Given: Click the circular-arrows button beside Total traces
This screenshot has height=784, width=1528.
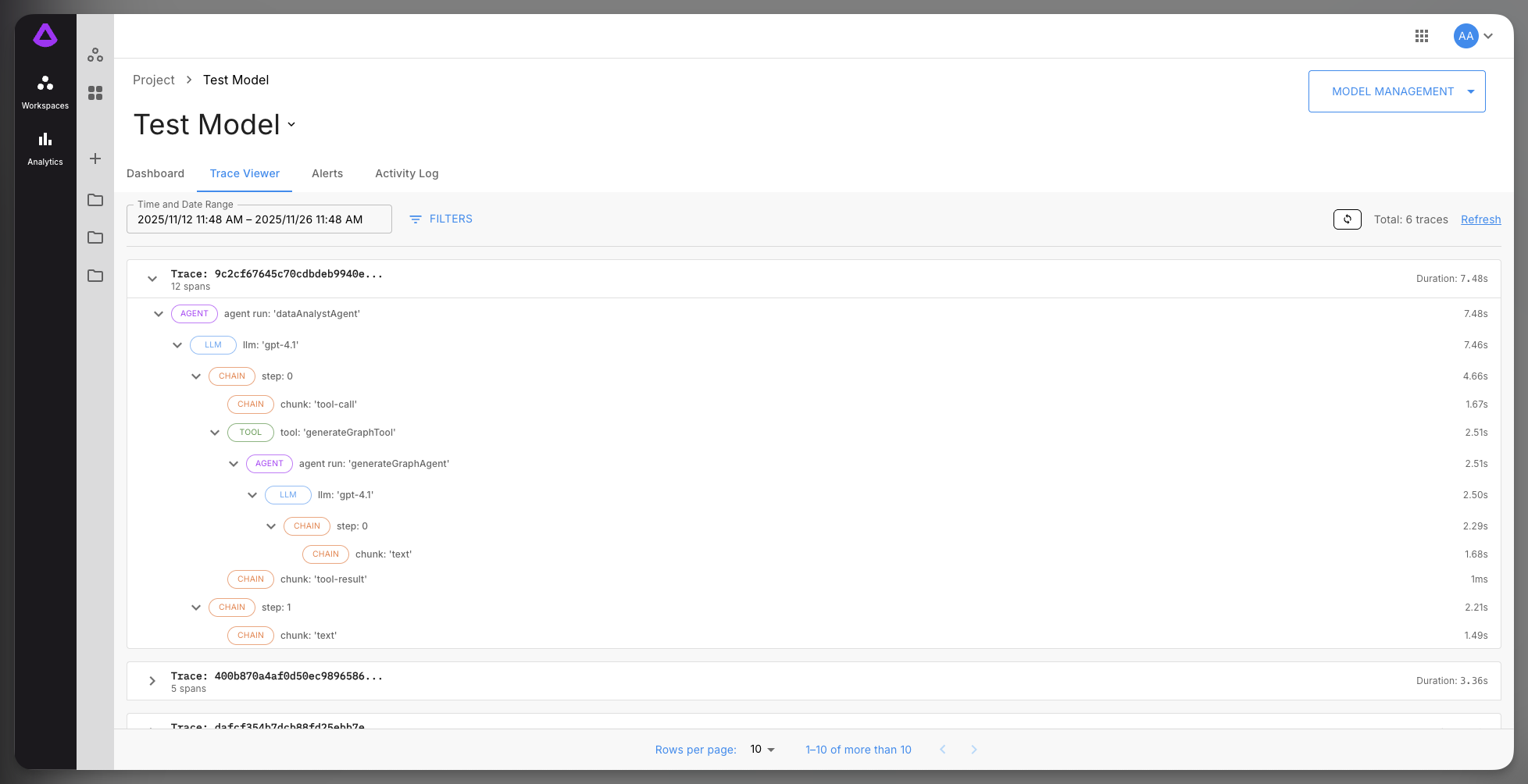Looking at the screenshot, I should pos(1348,219).
